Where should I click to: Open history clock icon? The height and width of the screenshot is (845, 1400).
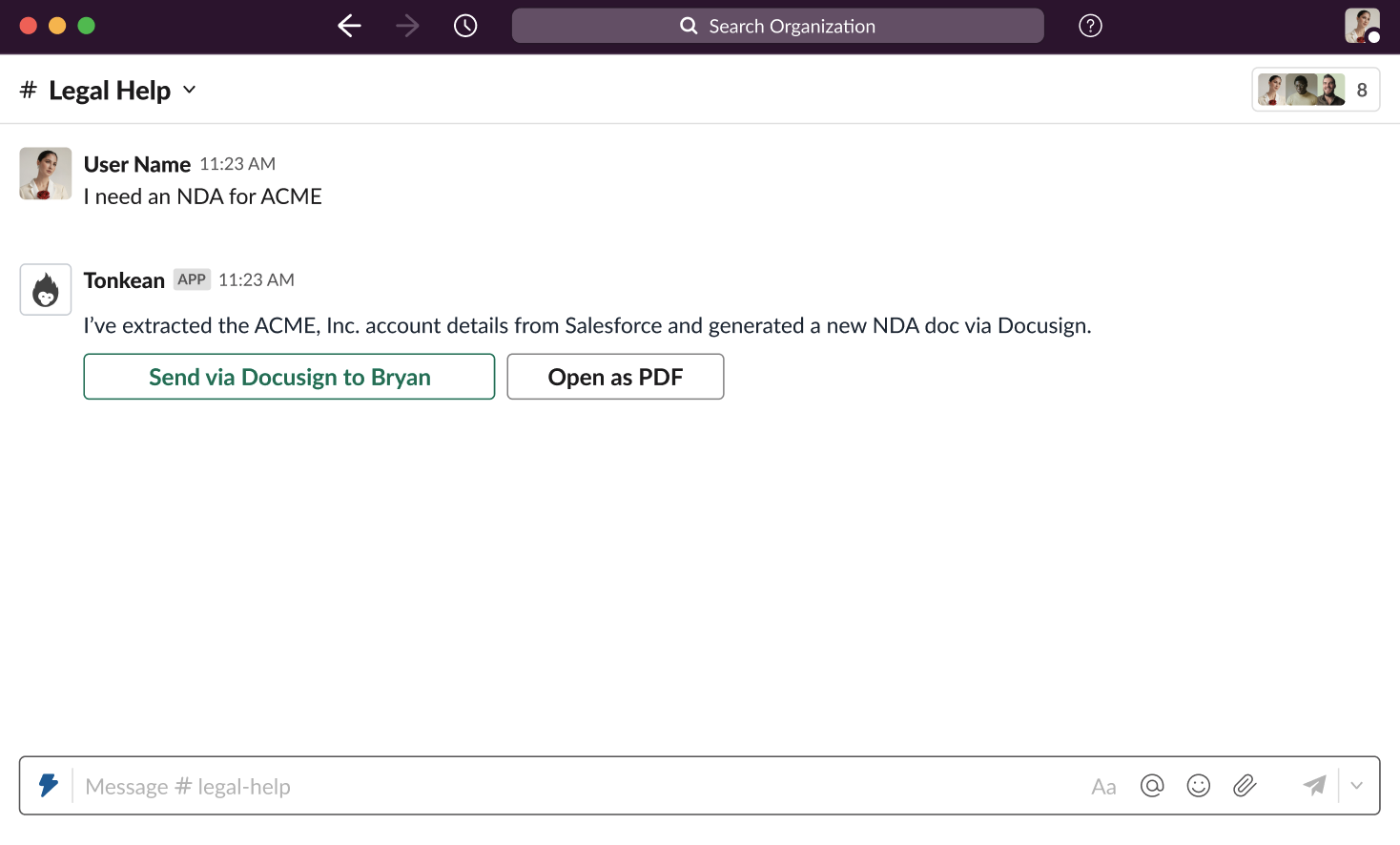465,26
